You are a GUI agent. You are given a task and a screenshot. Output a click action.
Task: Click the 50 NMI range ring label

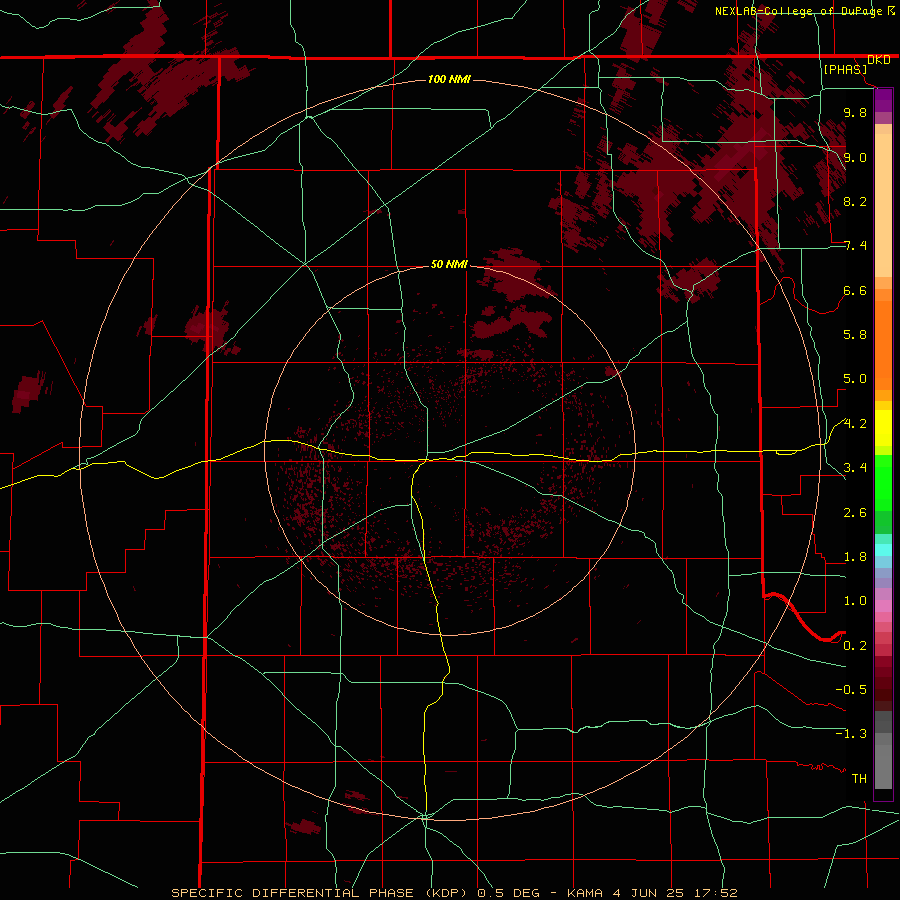[x=449, y=265]
